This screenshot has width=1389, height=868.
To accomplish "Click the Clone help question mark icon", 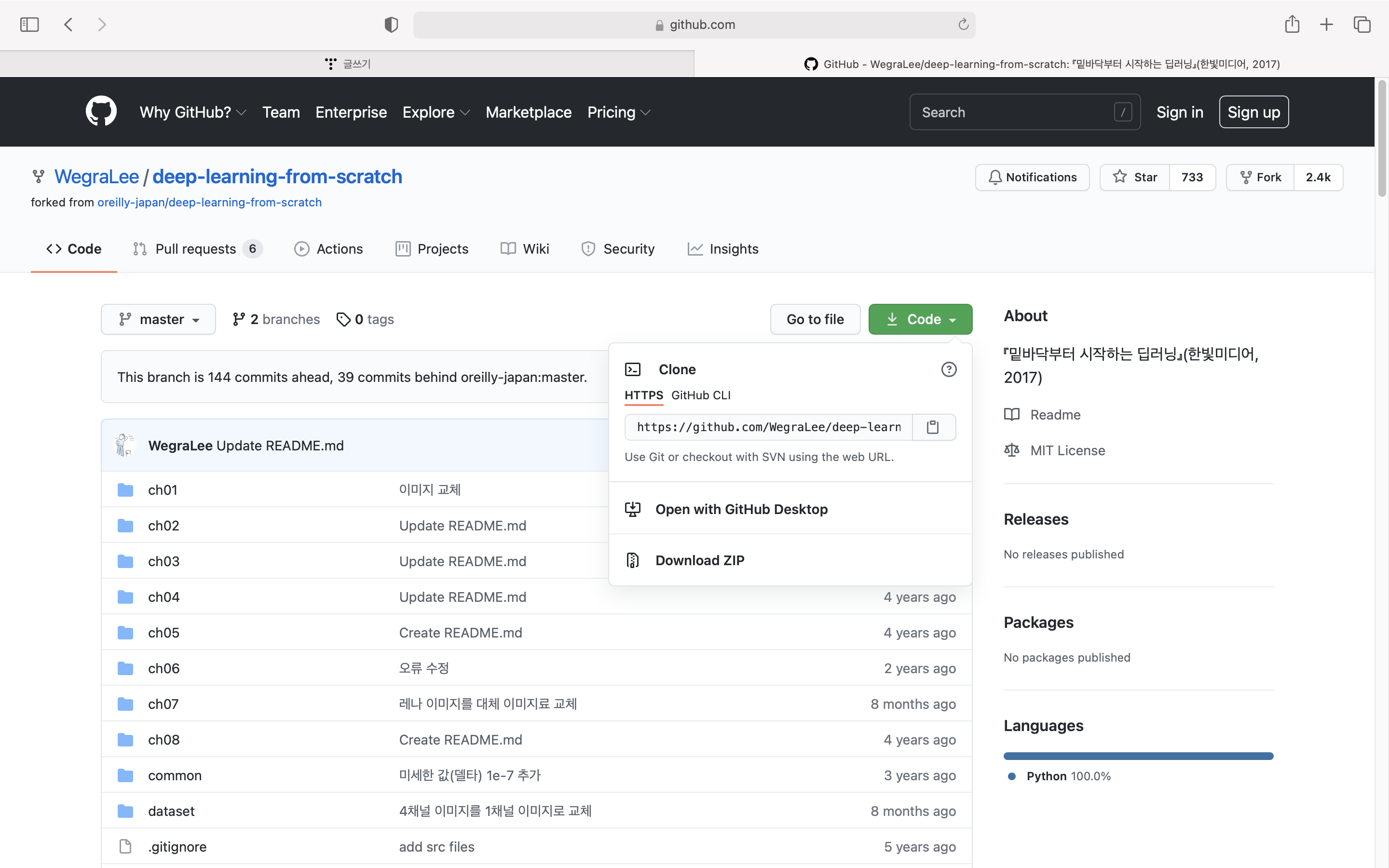I will [949, 369].
